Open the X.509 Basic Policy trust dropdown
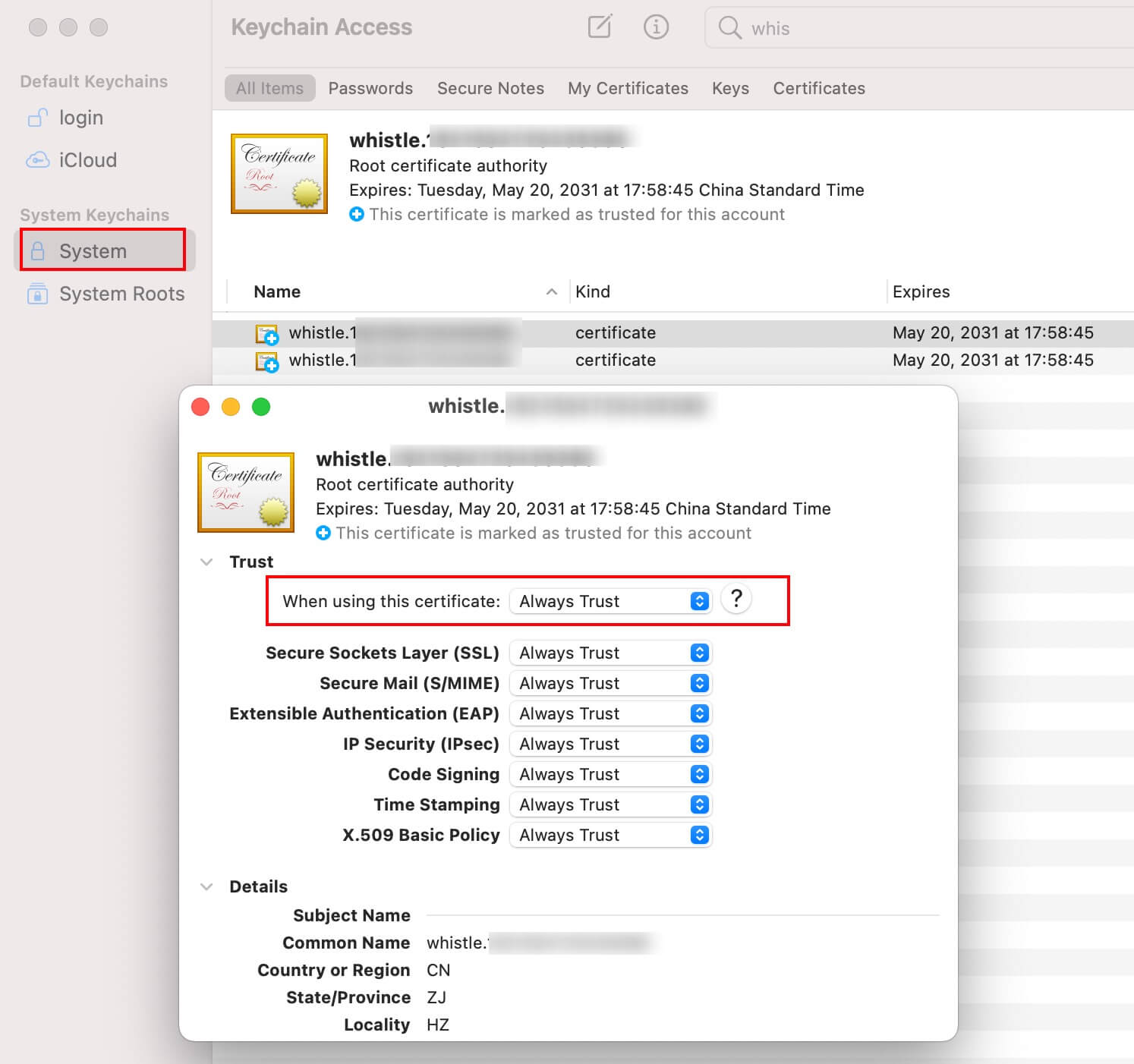 pos(610,835)
